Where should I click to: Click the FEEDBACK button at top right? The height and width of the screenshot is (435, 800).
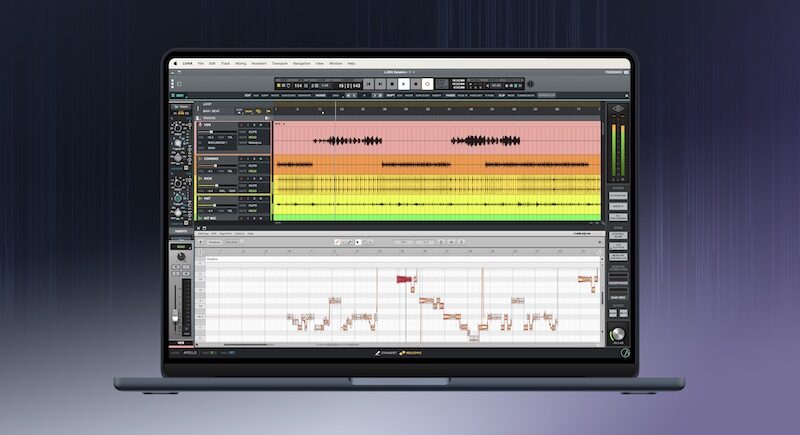[x=615, y=73]
